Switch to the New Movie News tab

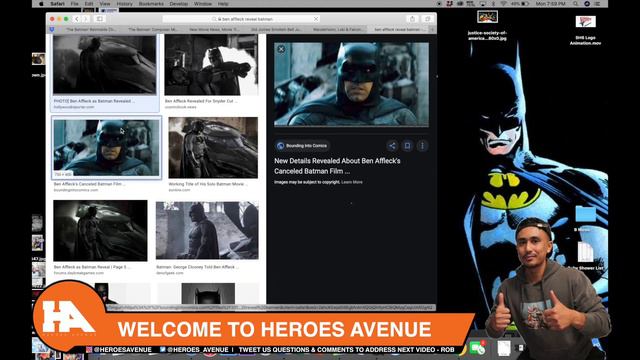(x=214, y=29)
